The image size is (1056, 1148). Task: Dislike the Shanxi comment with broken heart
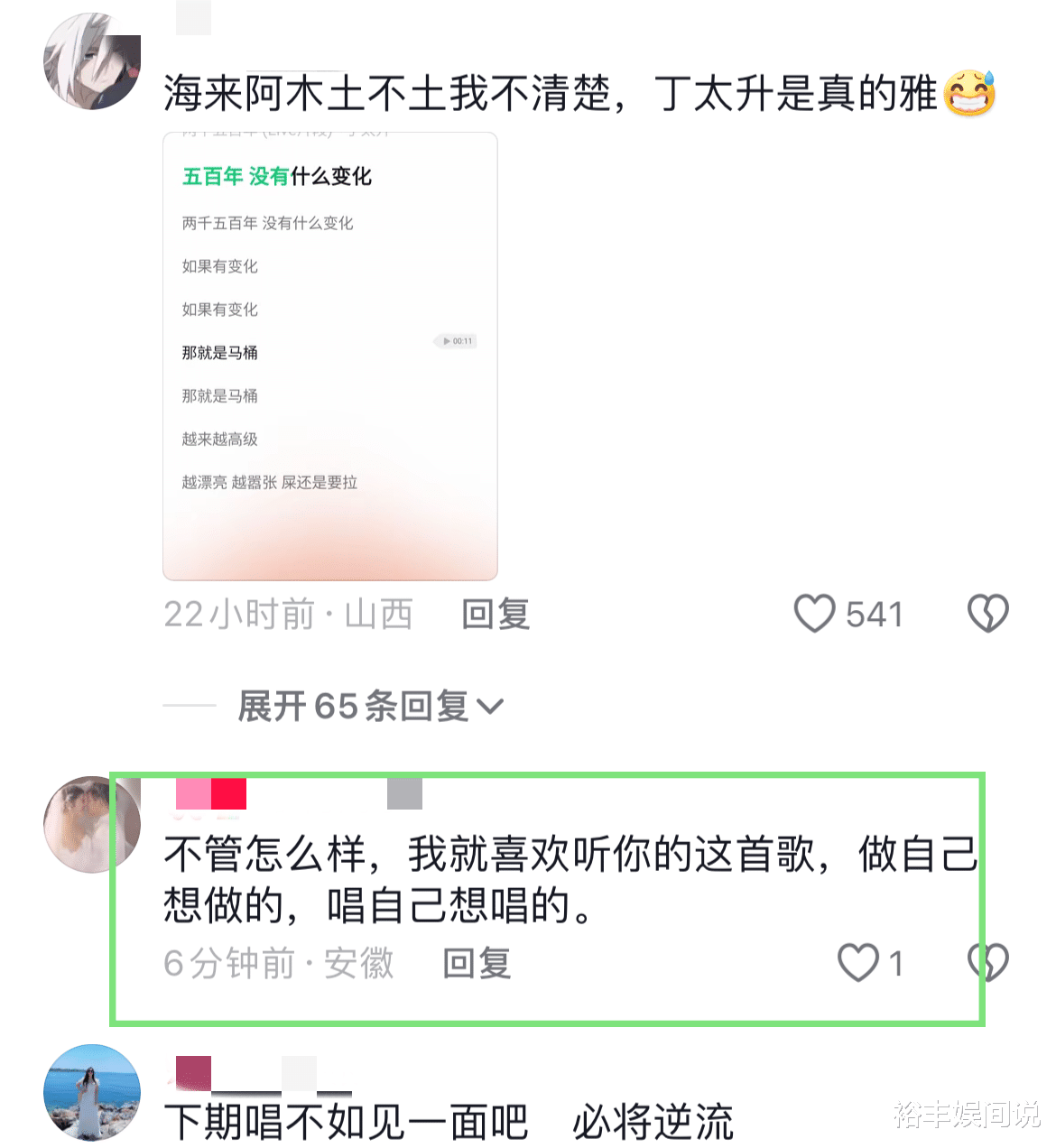[x=987, y=614]
